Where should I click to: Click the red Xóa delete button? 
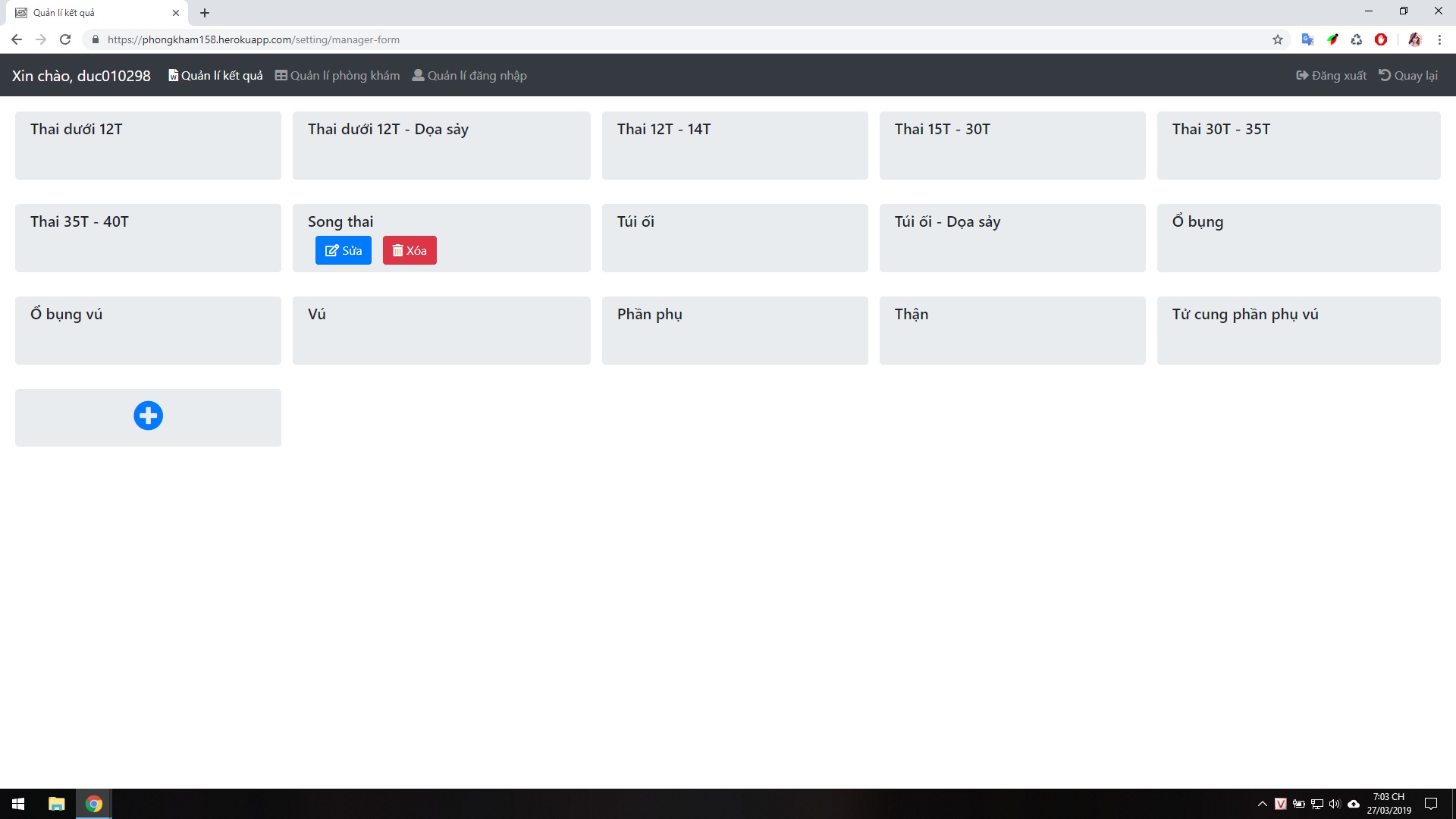(409, 250)
